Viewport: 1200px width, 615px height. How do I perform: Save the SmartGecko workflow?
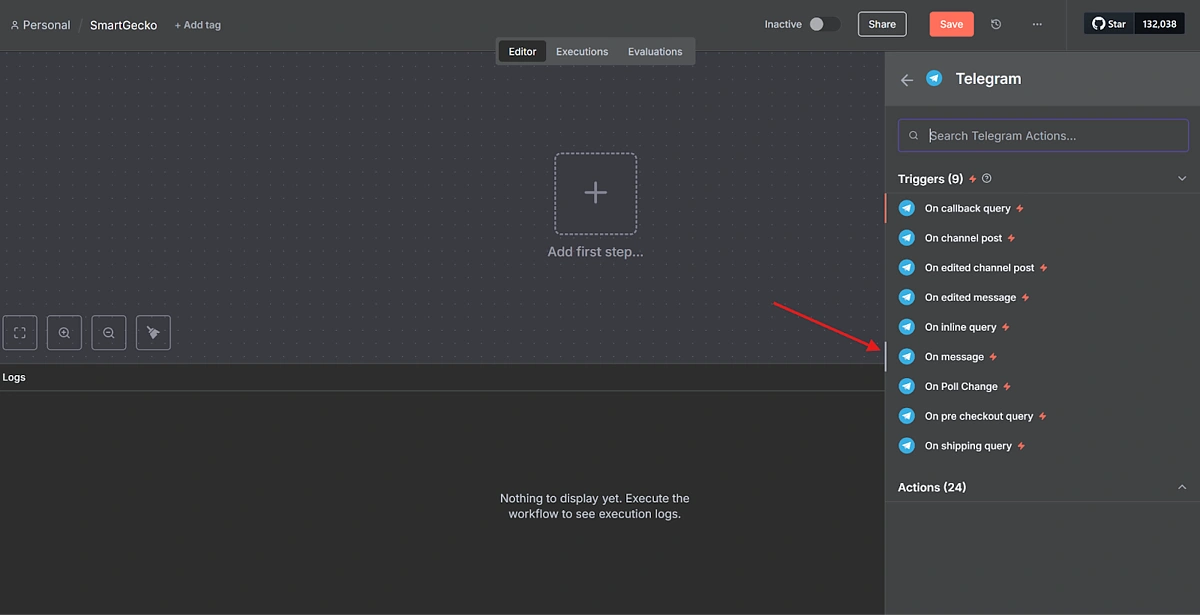pos(950,23)
